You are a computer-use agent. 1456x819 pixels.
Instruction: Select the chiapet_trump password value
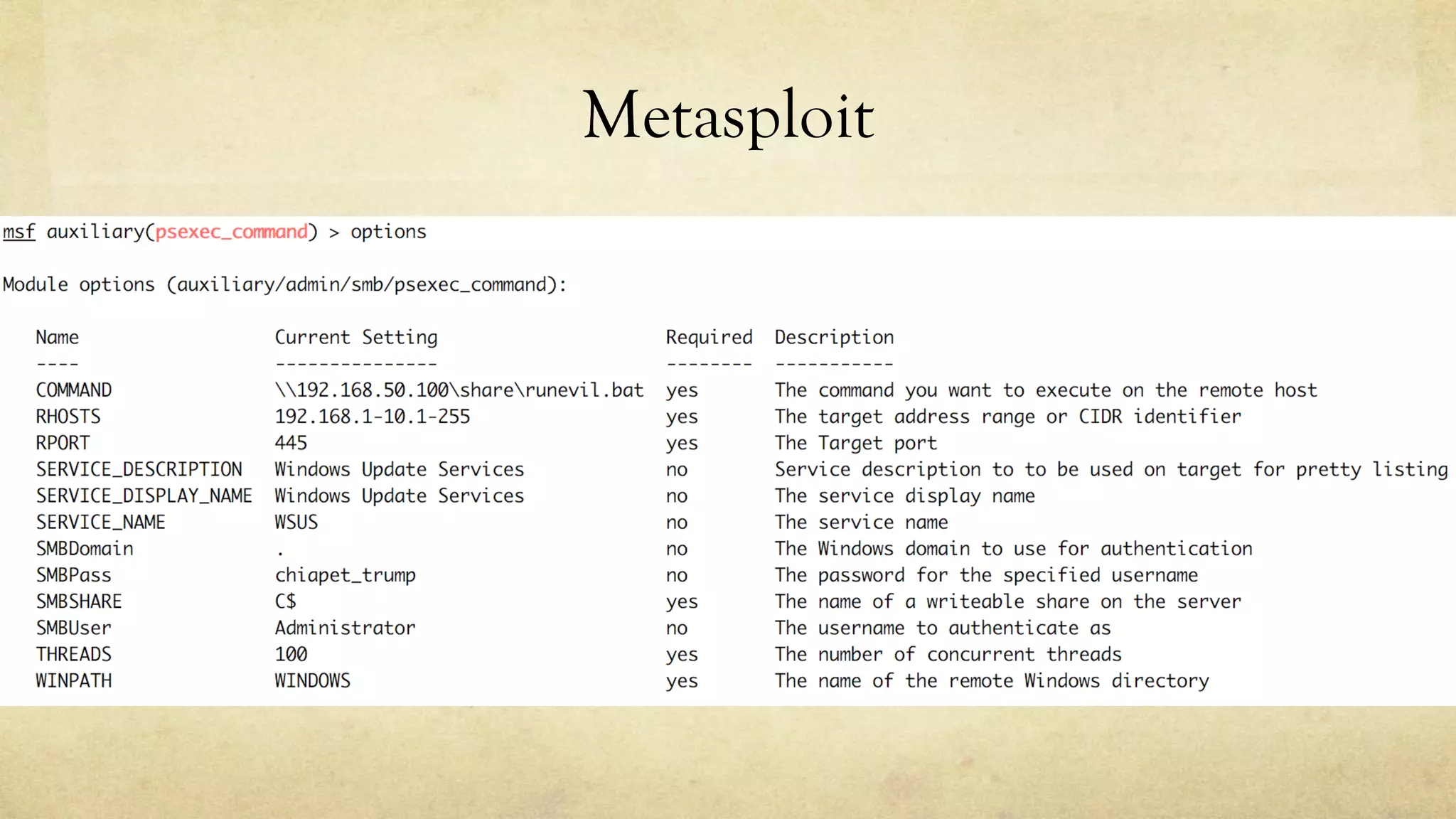(346, 575)
